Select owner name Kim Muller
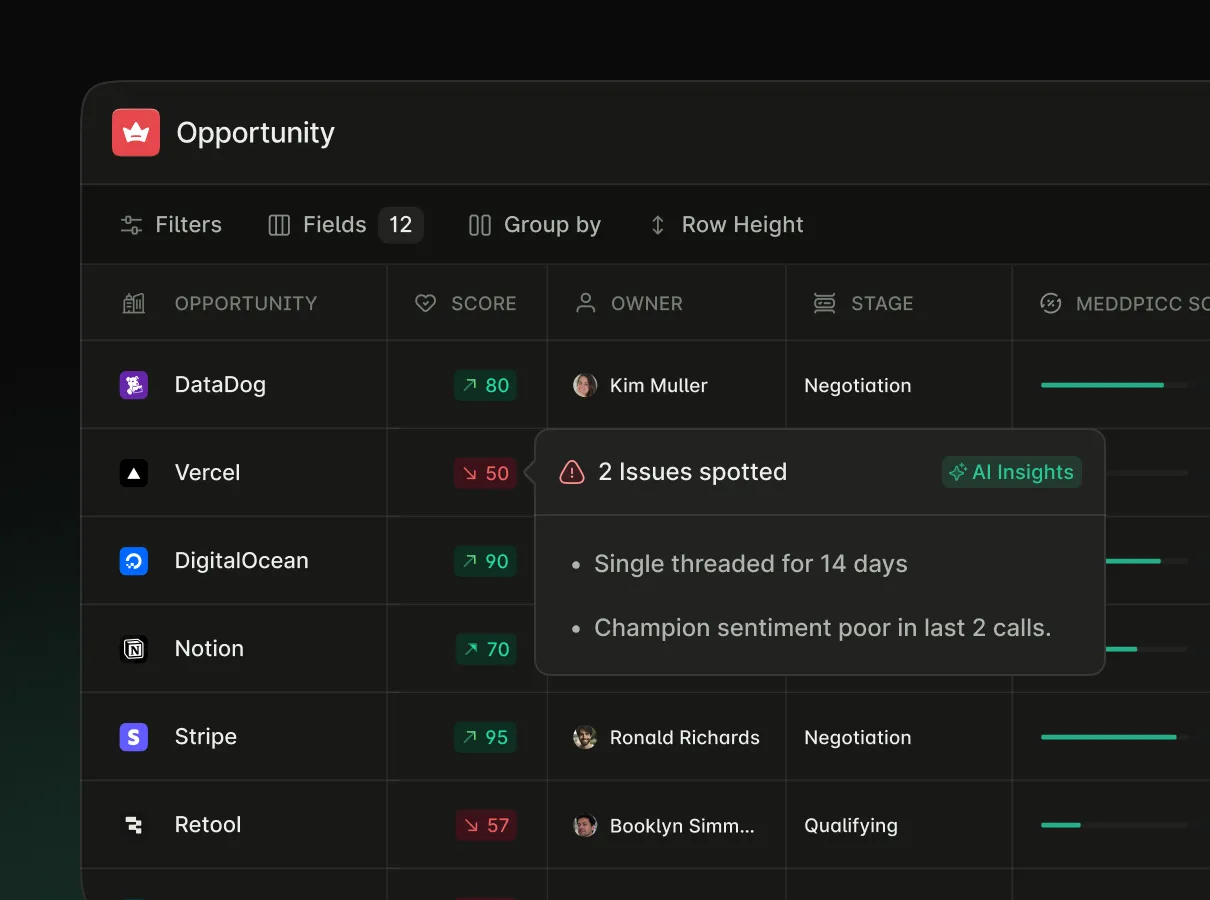The image size is (1210, 900). pos(658,385)
